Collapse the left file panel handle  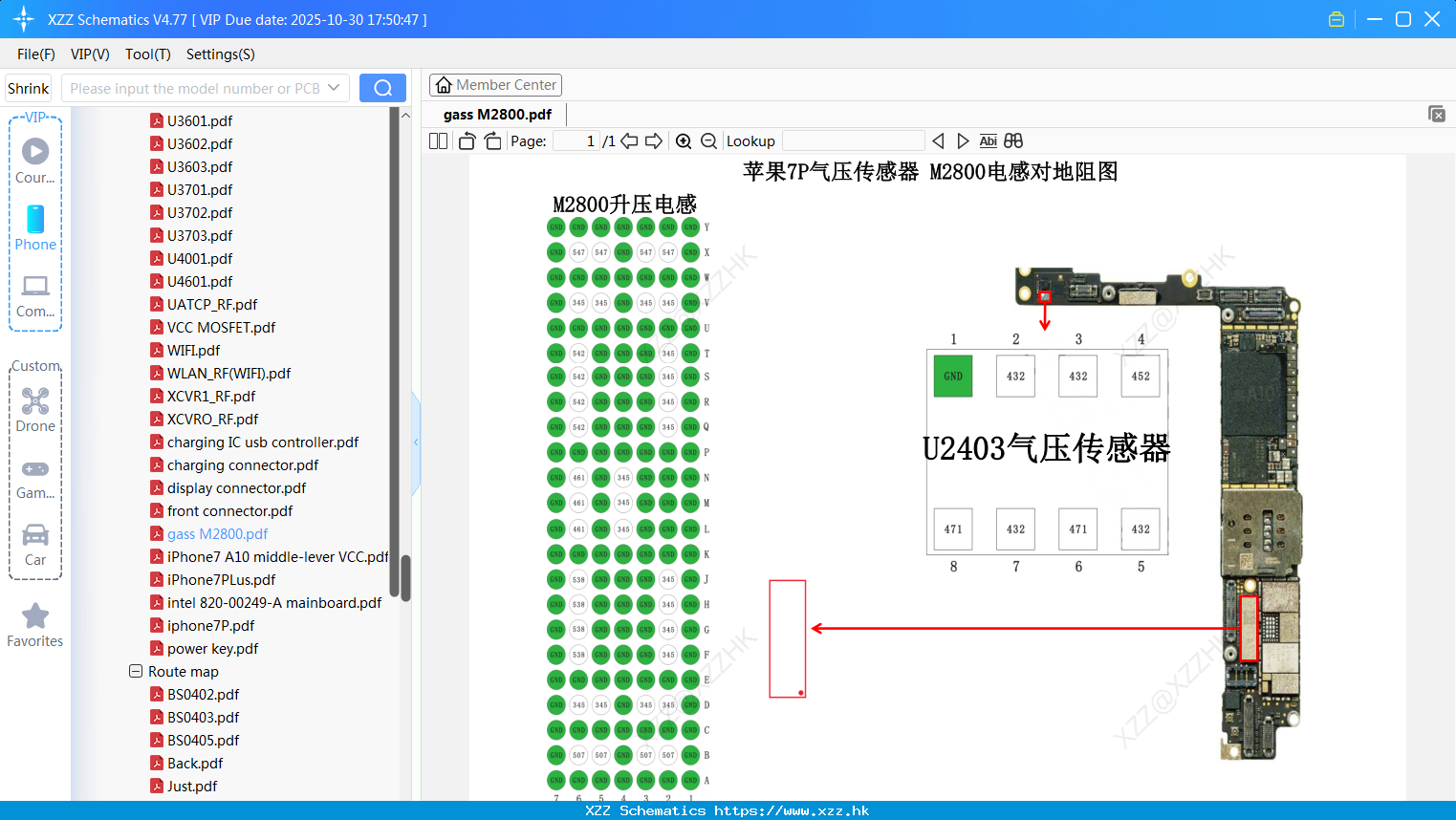coord(416,442)
